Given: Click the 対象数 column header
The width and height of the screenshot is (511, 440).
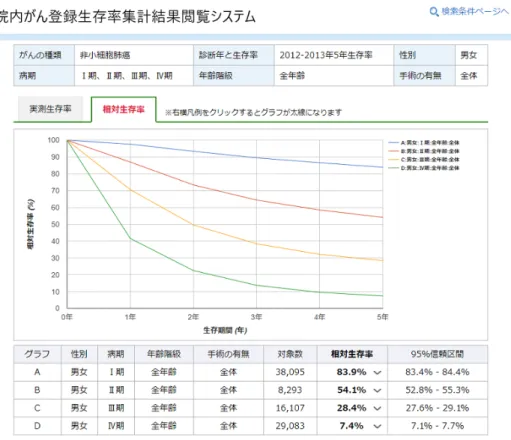Looking at the screenshot, I should (x=290, y=354).
